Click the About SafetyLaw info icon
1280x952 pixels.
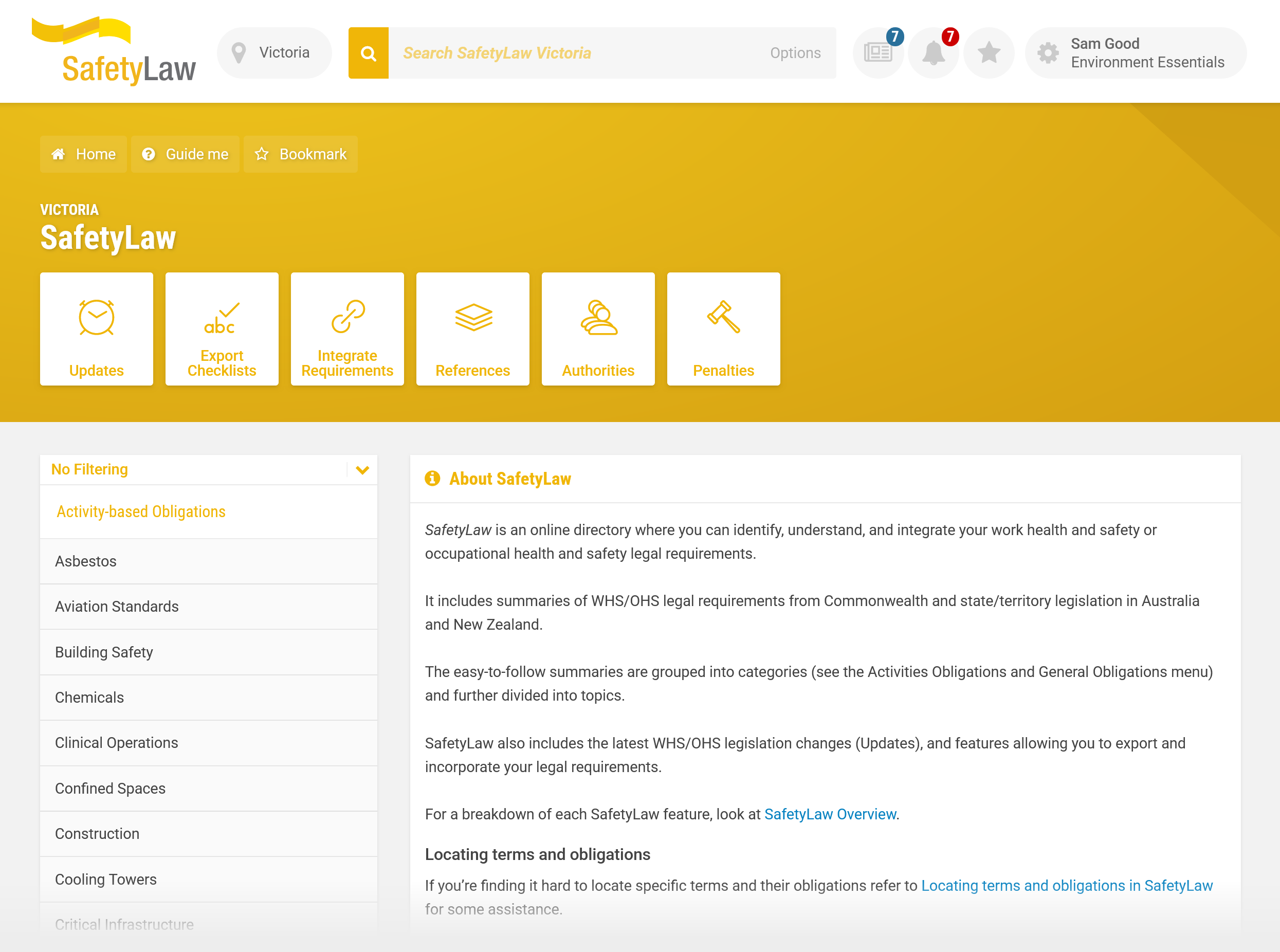pos(432,478)
